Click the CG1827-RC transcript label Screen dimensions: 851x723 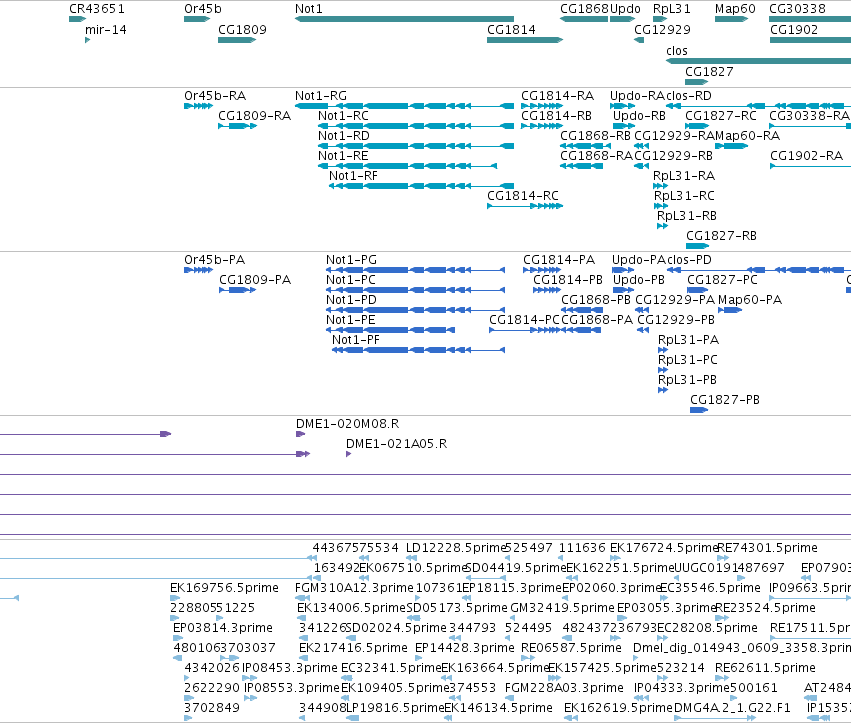(x=721, y=116)
